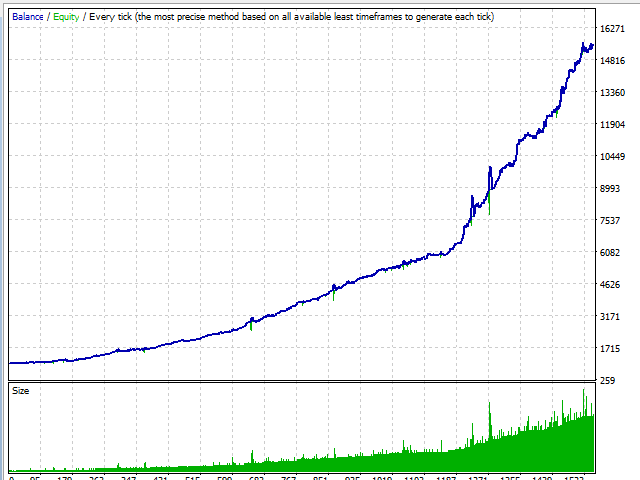Click the 16271 value on the vertical axis
640x480 pixels.
pos(612,29)
